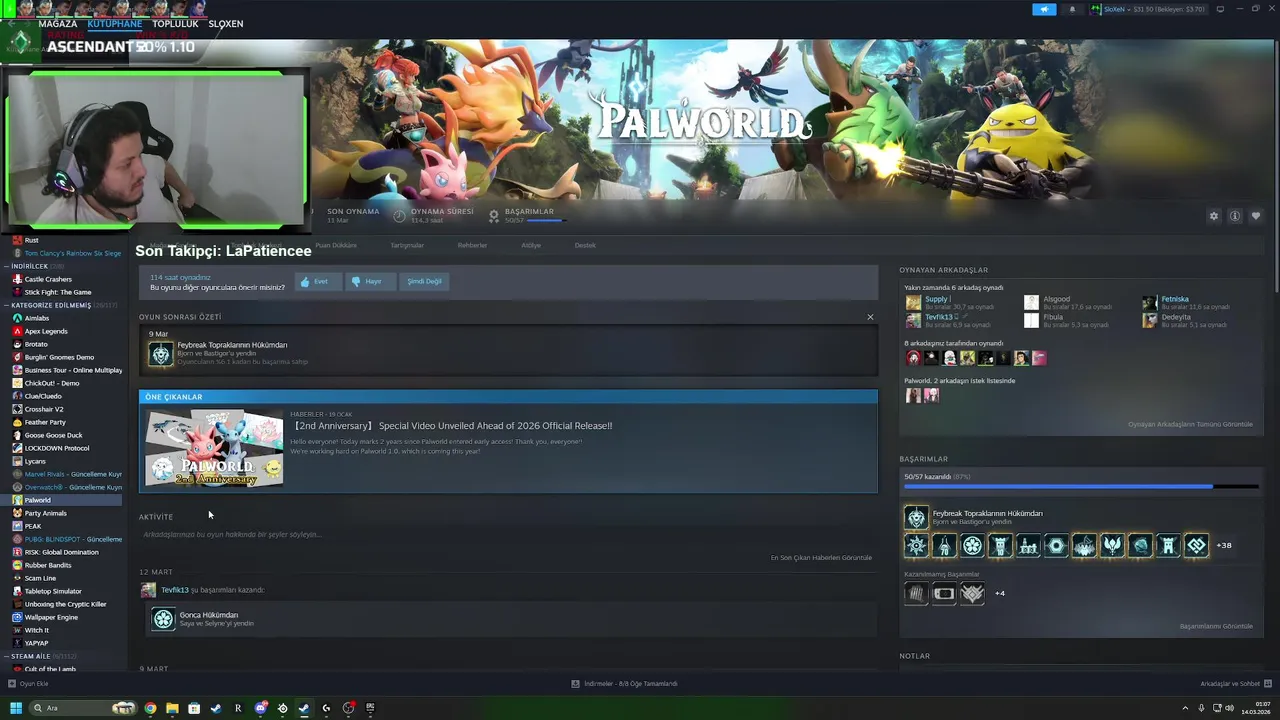Open friend Supply in friends who play
This screenshot has width=1280, height=720.
pos(936,299)
